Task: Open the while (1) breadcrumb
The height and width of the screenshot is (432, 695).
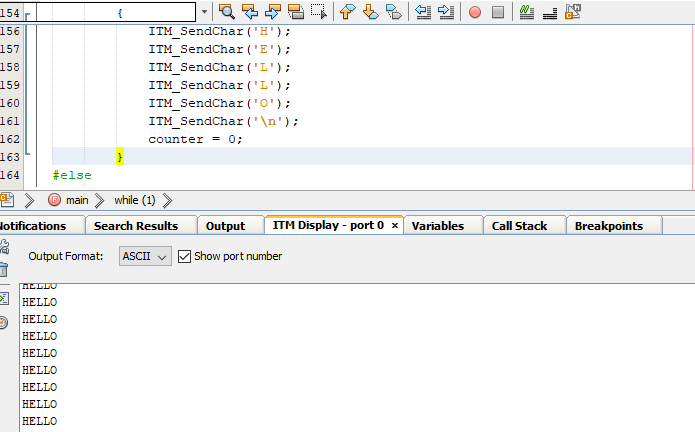Action: (x=134, y=200)
